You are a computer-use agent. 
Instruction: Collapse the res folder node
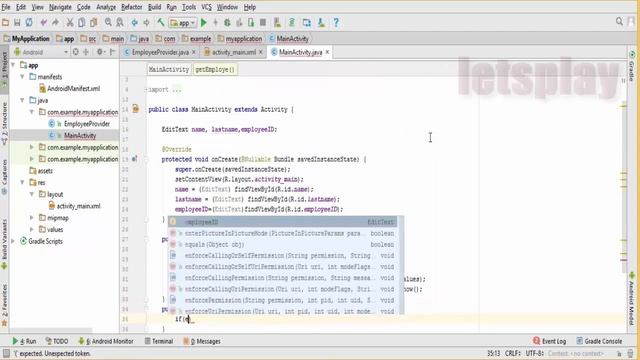(x=22, y=182)
